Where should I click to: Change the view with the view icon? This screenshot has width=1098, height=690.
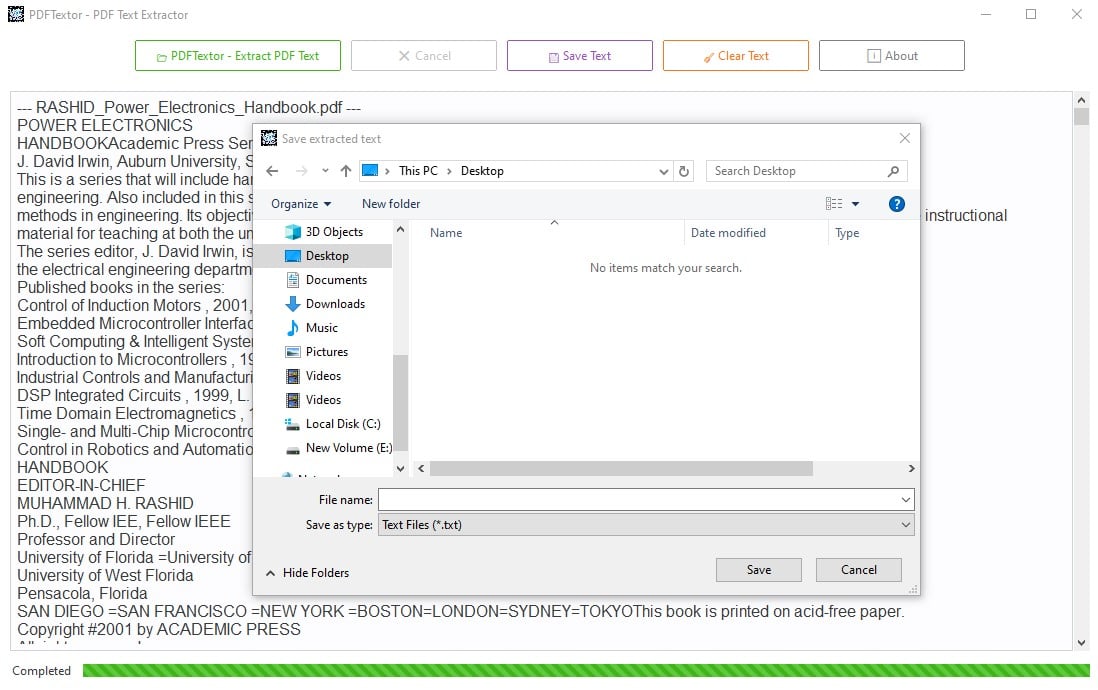point(833,204)
